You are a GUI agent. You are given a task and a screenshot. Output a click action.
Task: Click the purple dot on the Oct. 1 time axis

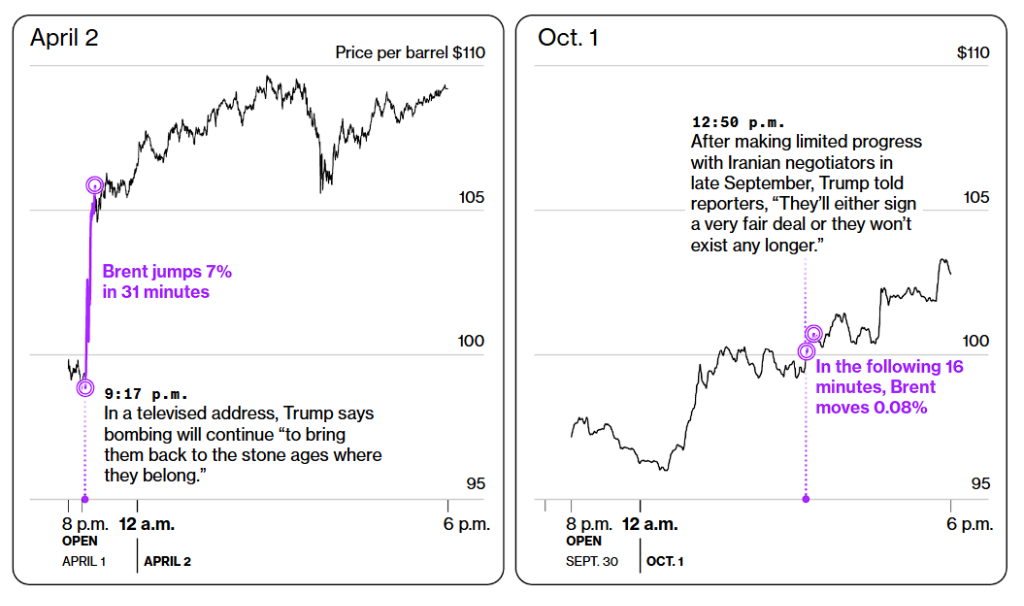click(x=806, y=500)
